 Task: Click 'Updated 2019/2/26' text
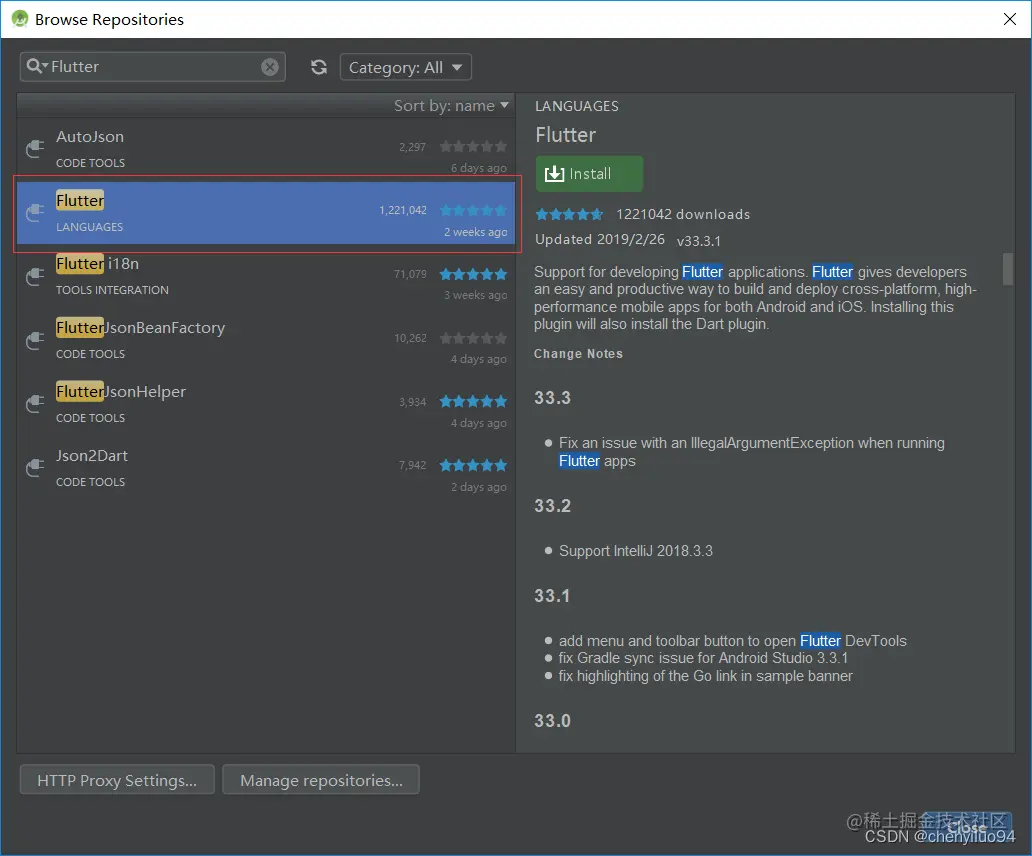pos(600,239)
